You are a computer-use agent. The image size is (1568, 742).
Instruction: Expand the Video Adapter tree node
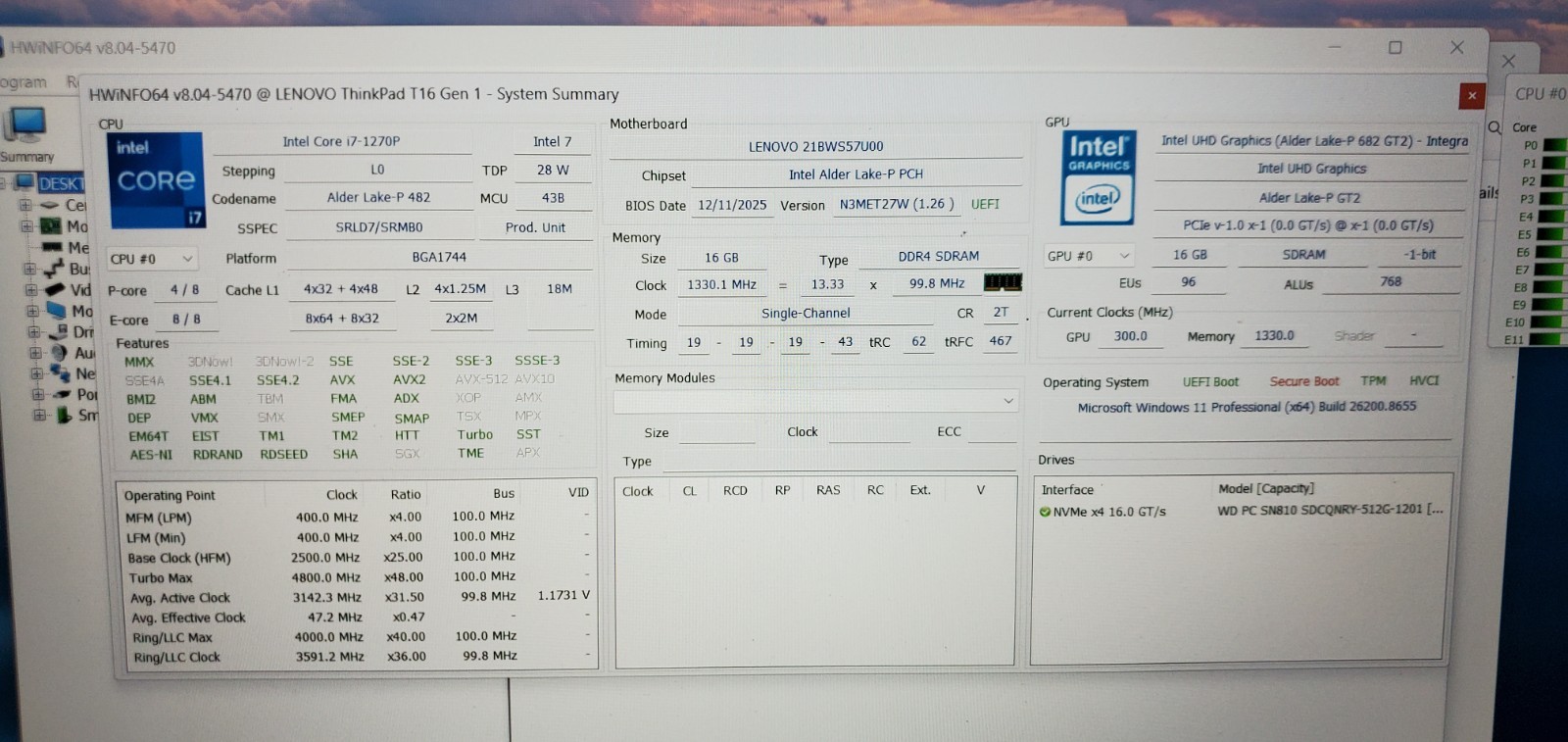tap(31, 290)
